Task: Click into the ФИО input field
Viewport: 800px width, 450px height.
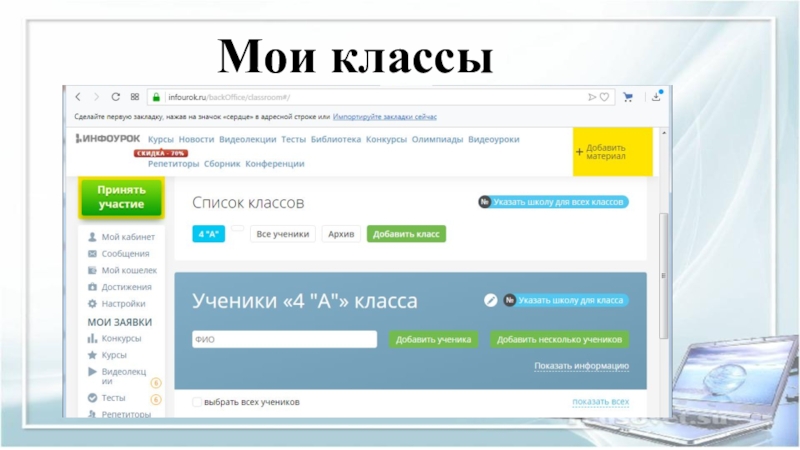Action: 285,339
